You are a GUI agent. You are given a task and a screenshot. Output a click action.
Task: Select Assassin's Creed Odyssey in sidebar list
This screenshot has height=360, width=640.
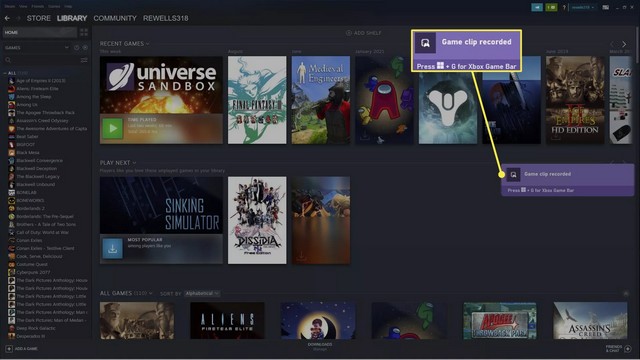tap(42, 121)
